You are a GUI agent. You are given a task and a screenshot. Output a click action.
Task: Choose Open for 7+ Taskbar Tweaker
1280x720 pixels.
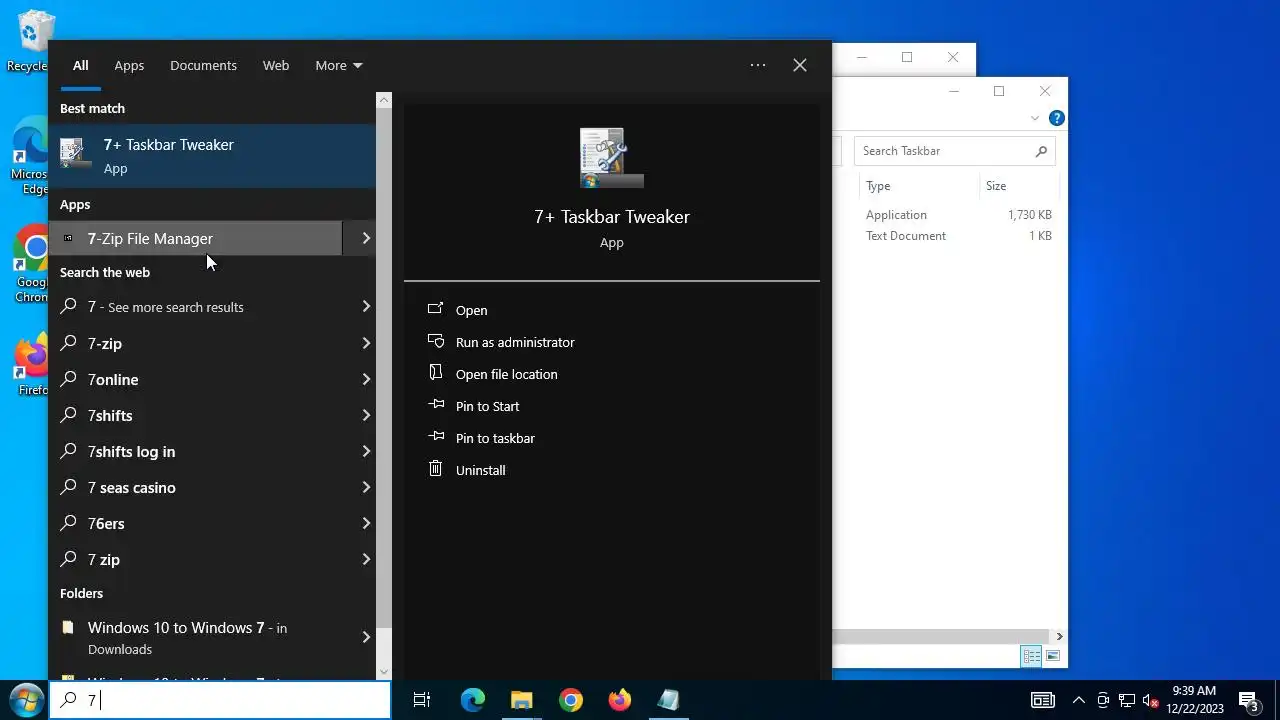point(471,310)
